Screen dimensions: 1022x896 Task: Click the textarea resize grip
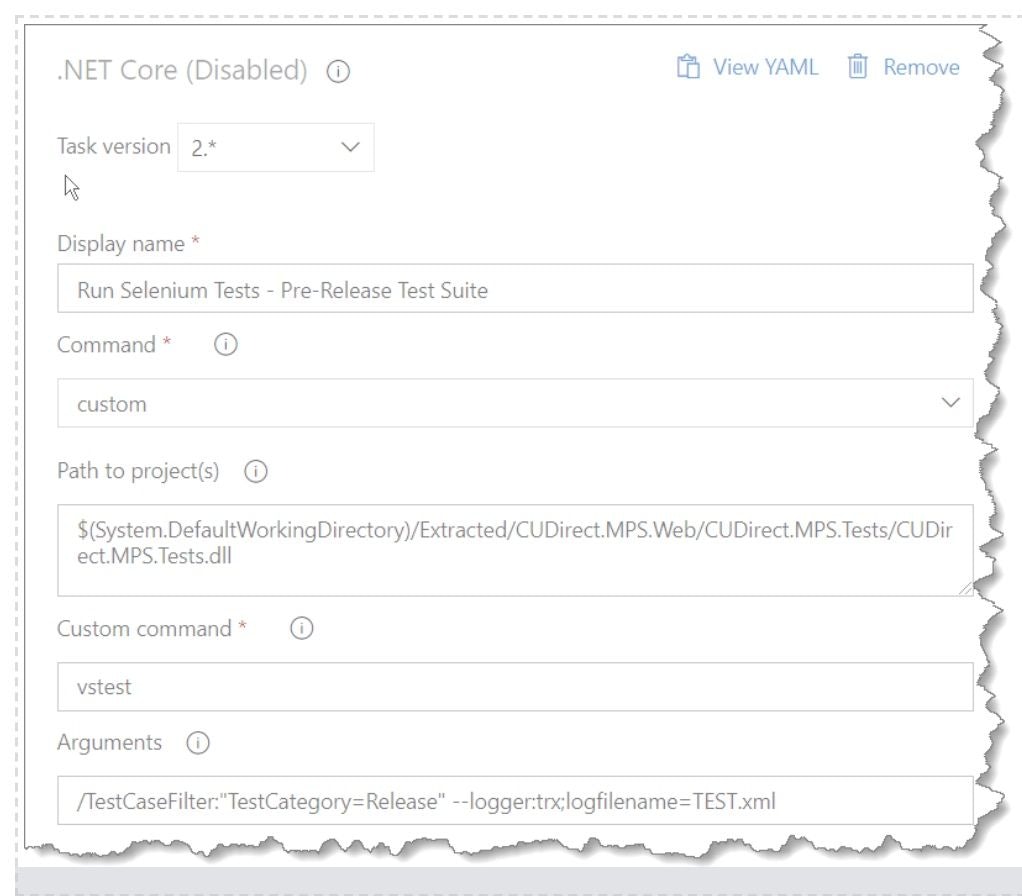pyautogui.click(x=966, y=588)
